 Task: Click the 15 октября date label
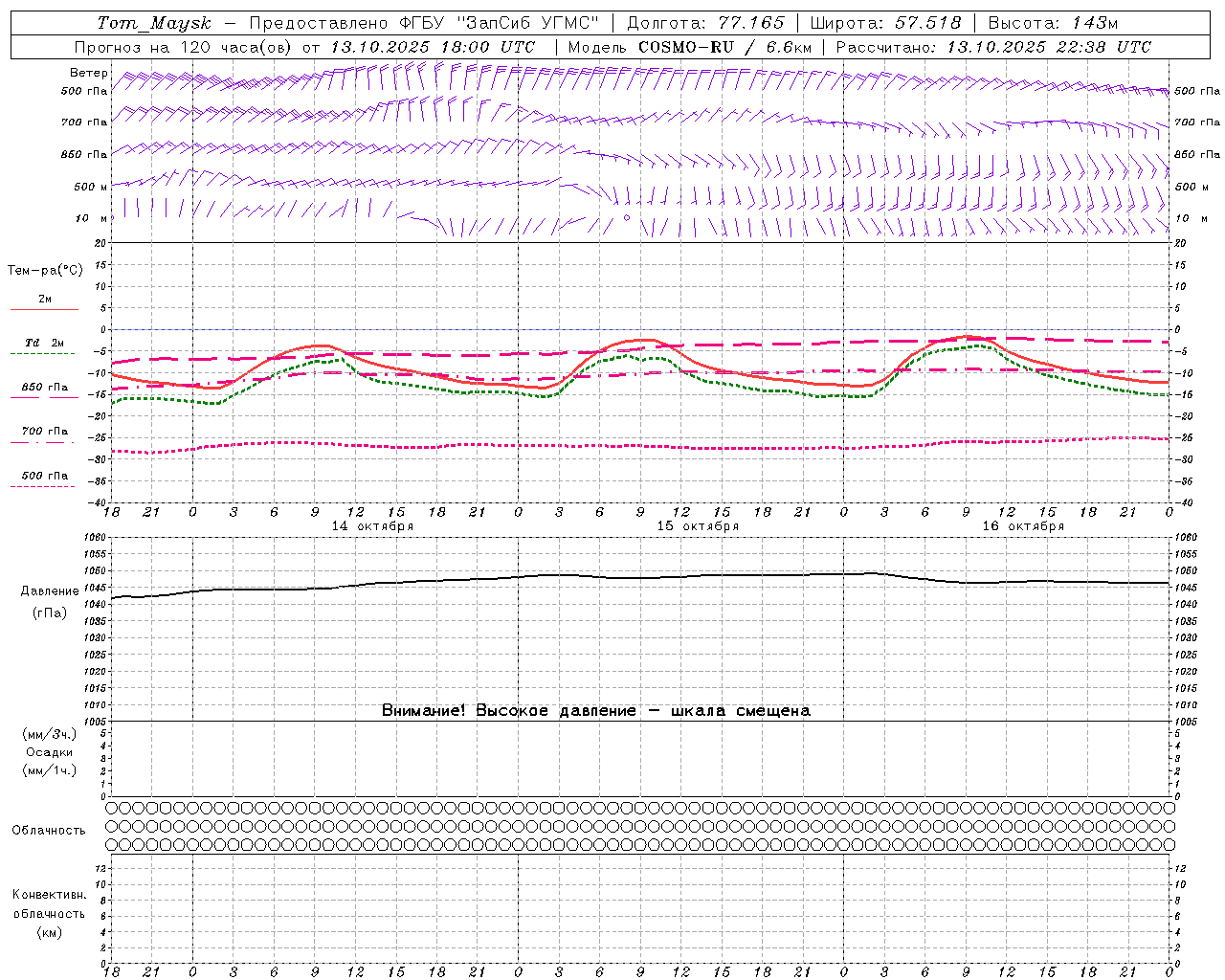pyautogui.click(x=698, y=526)
